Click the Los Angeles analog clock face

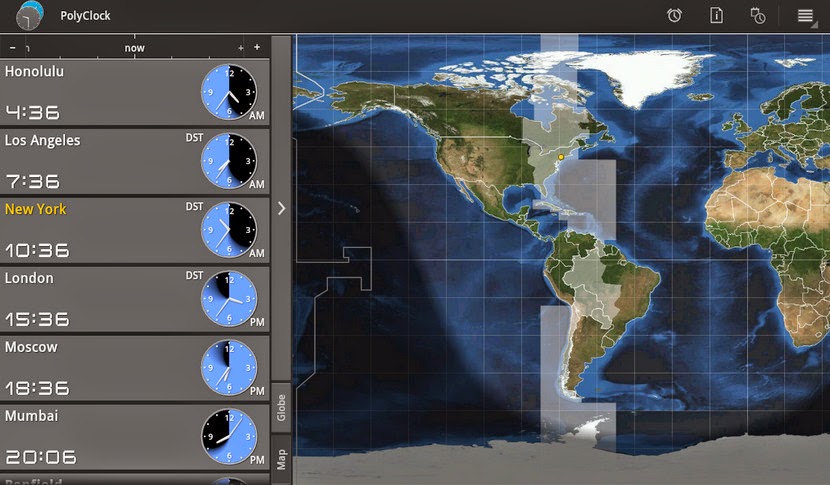[229, 161]
